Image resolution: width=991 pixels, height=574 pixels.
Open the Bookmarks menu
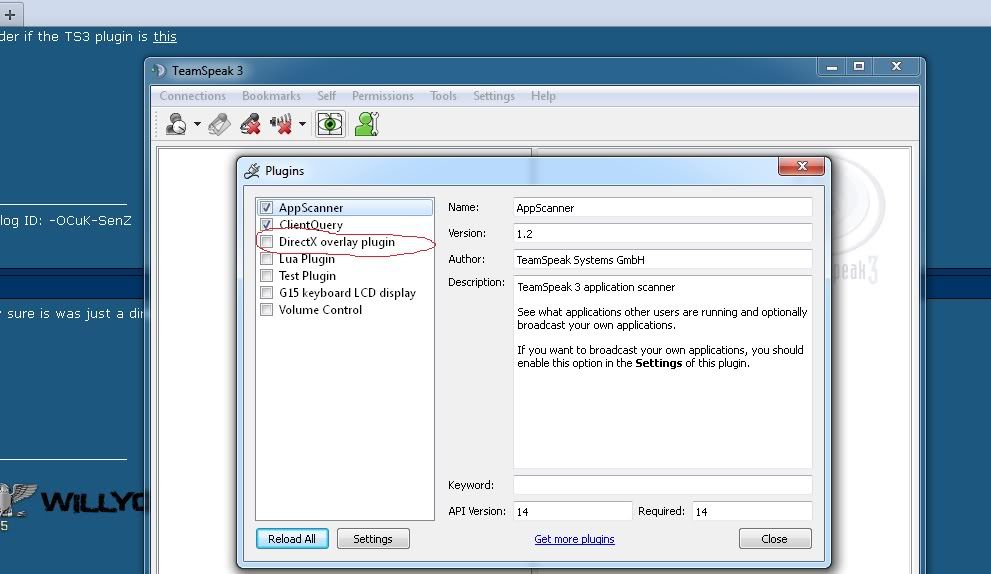(271, 96)
